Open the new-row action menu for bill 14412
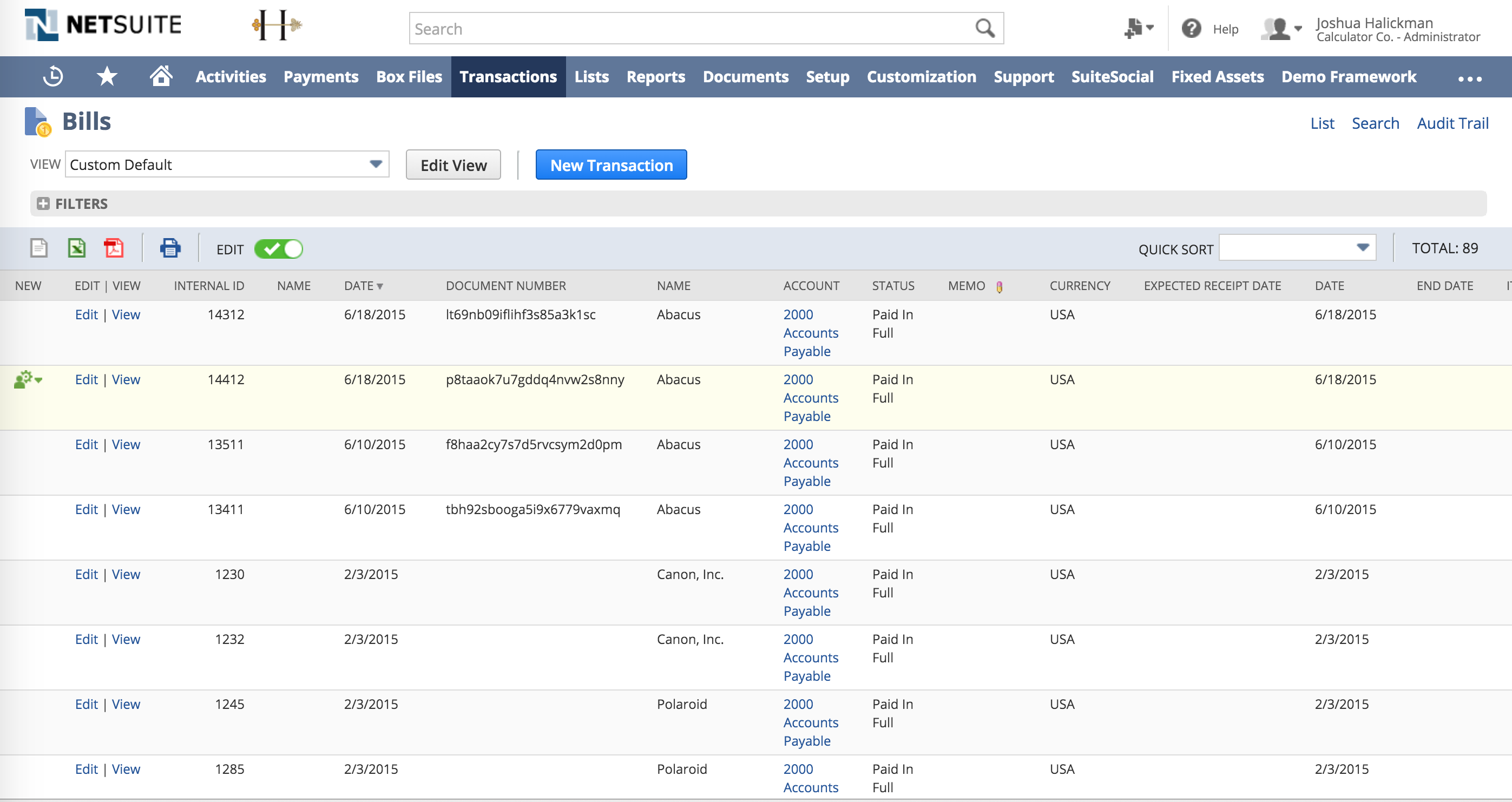Image resolution: width=1512 pixels, height=802 pixels. (x=28, y=380)
